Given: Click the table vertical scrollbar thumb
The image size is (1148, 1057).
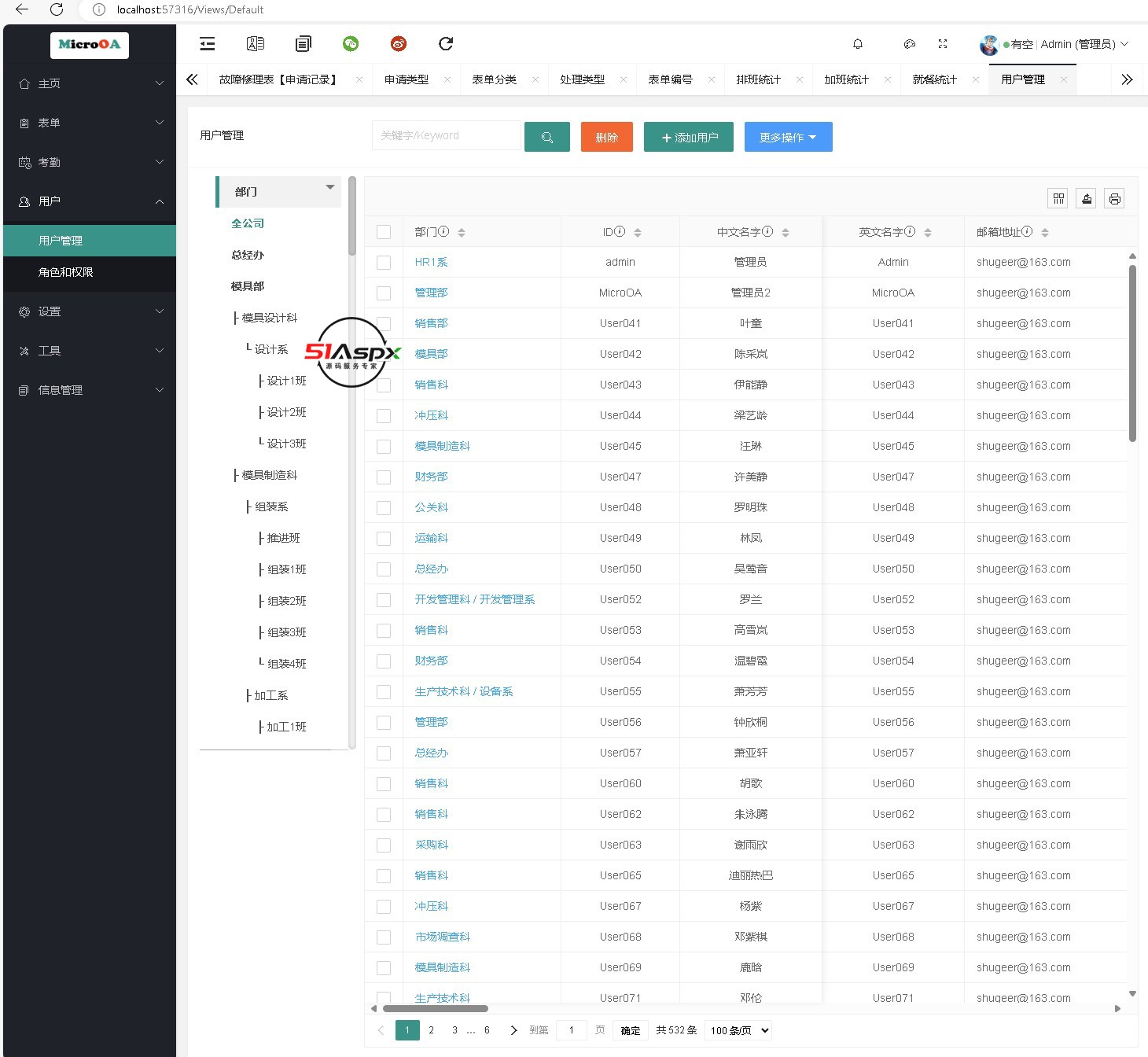Looking at the screenshot, I should pyautogui.click(x=1132, y=354).
